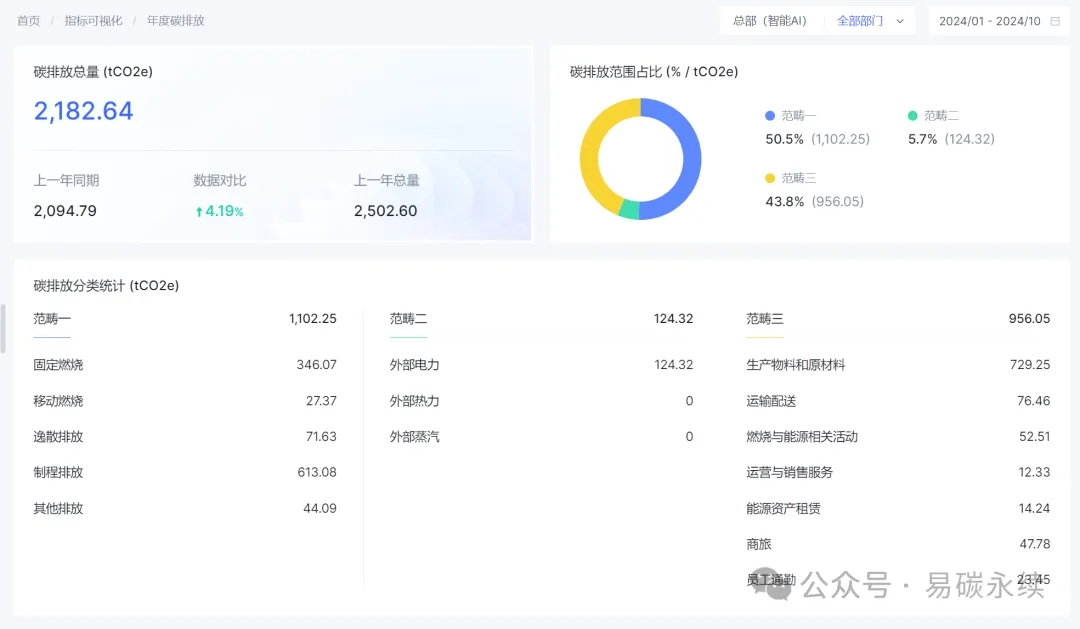This screenshot has height=629, width=1080.
Task: Click the yellow 范畴三 legend dot
Action: coord(770,178)
